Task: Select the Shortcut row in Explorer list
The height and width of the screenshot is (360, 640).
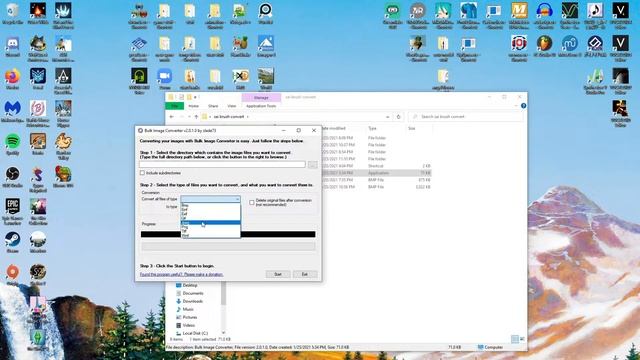Action: pos(377,166)
